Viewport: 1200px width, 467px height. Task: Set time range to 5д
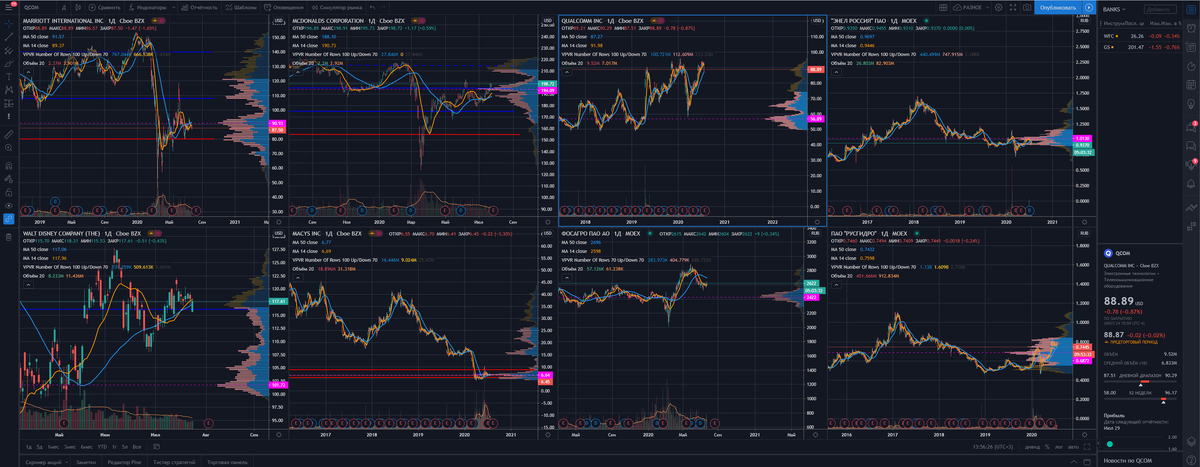pyautogui.click(x=39, y=447)
